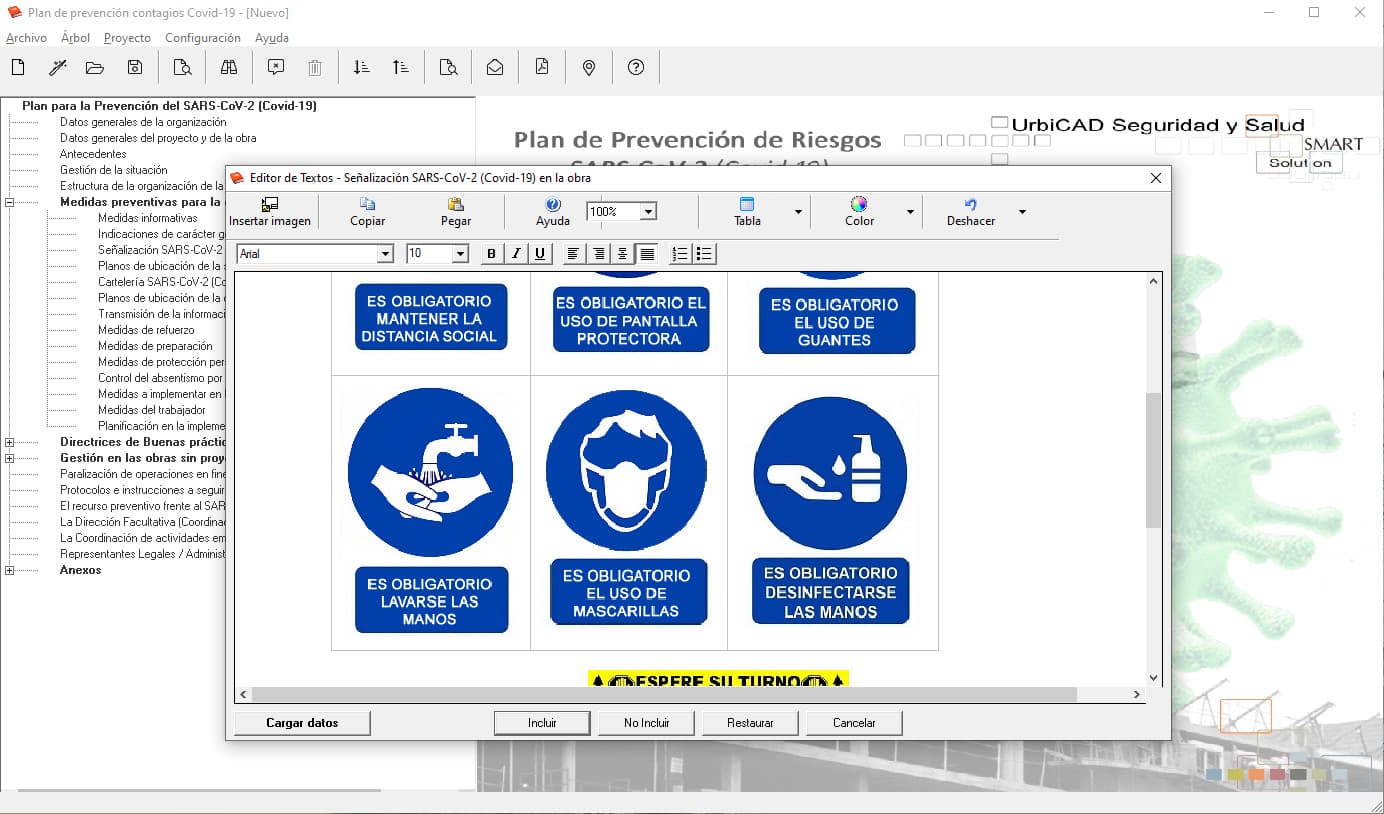The height and width of the screenshot is (814, 1384).
Task: Click the Pegar clipboard icon
Action: point(456,204)
